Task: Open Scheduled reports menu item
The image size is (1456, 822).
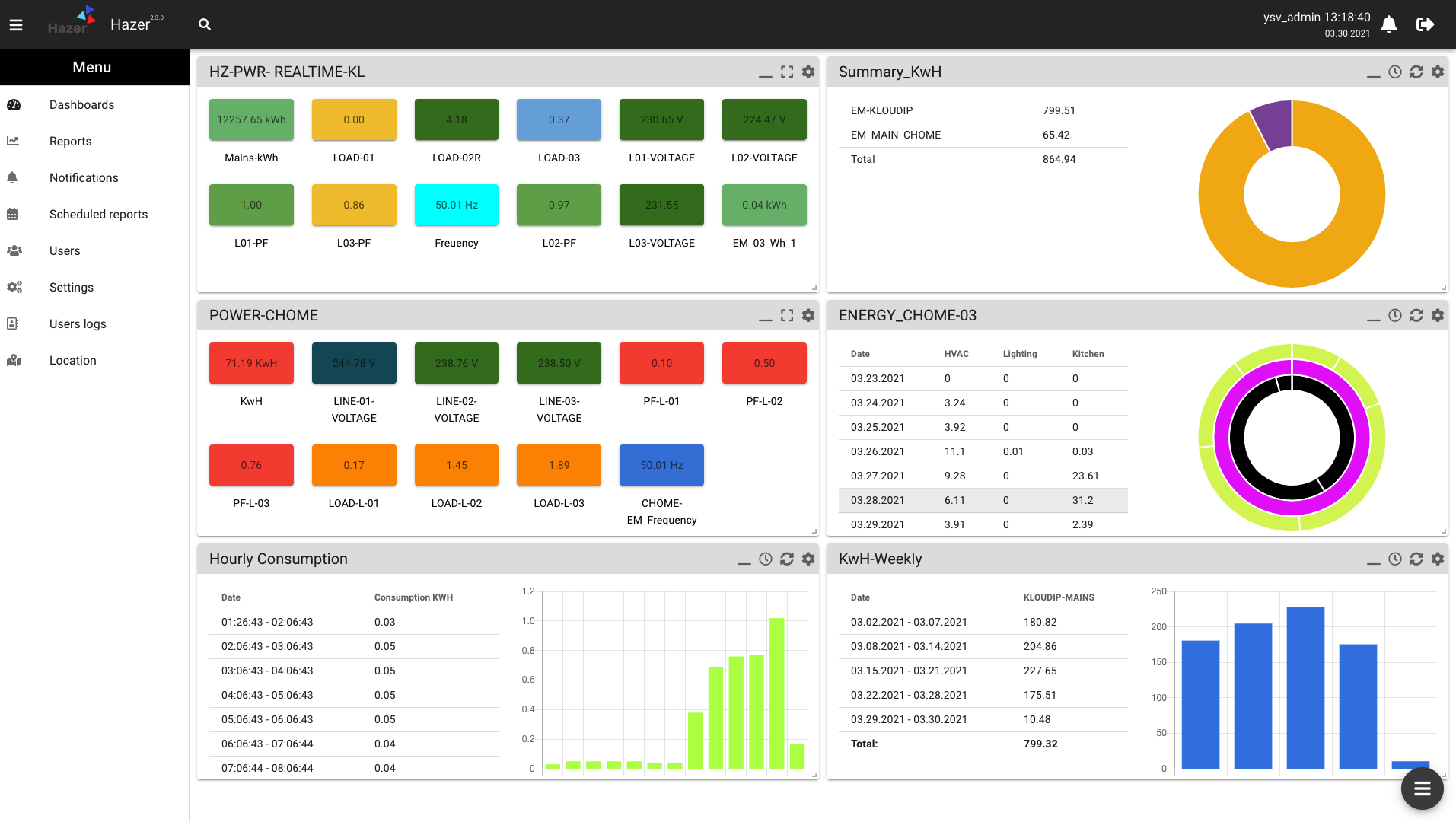Action: [94, 215]
